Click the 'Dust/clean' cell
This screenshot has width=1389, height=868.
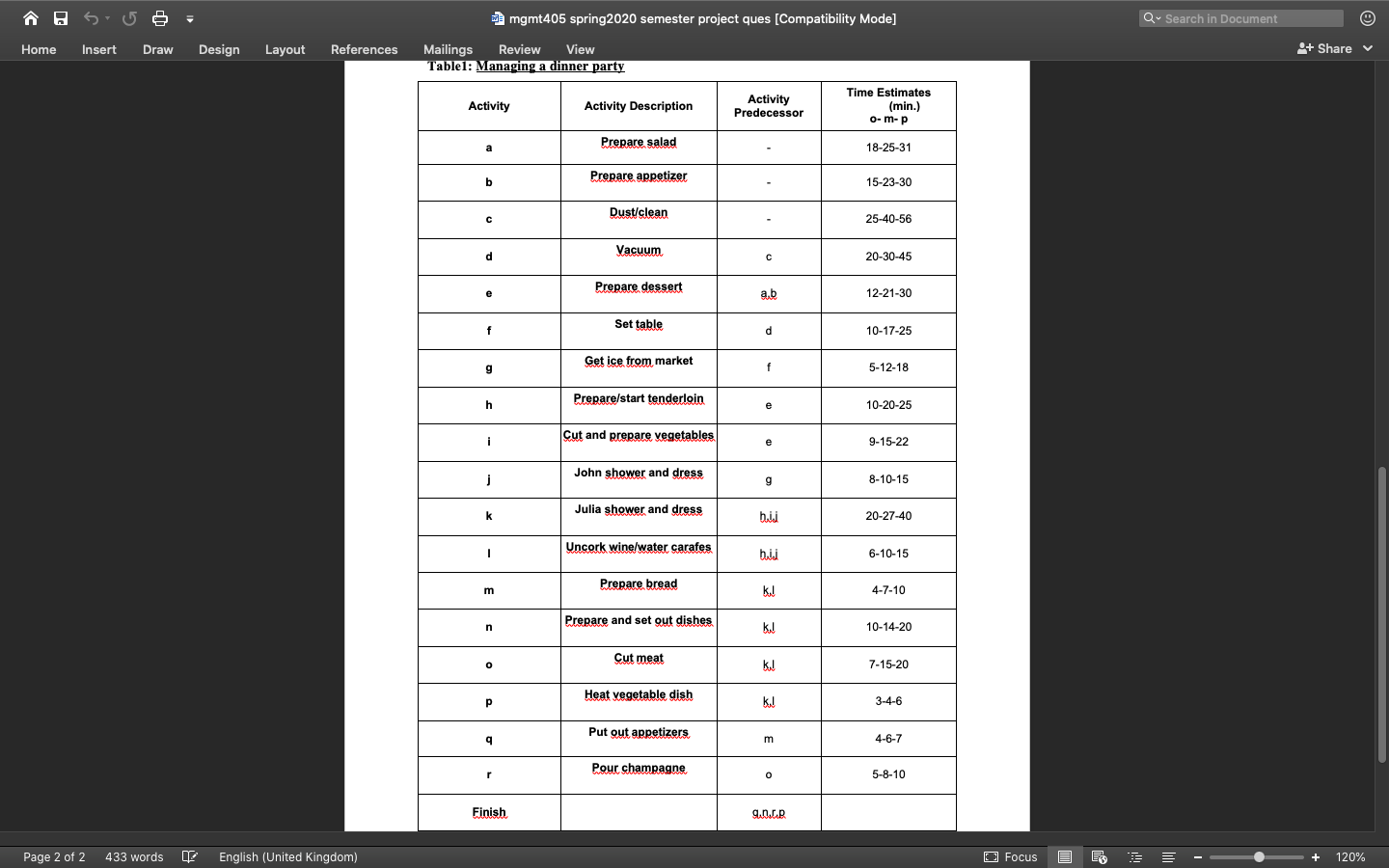[x=639, y=219]
